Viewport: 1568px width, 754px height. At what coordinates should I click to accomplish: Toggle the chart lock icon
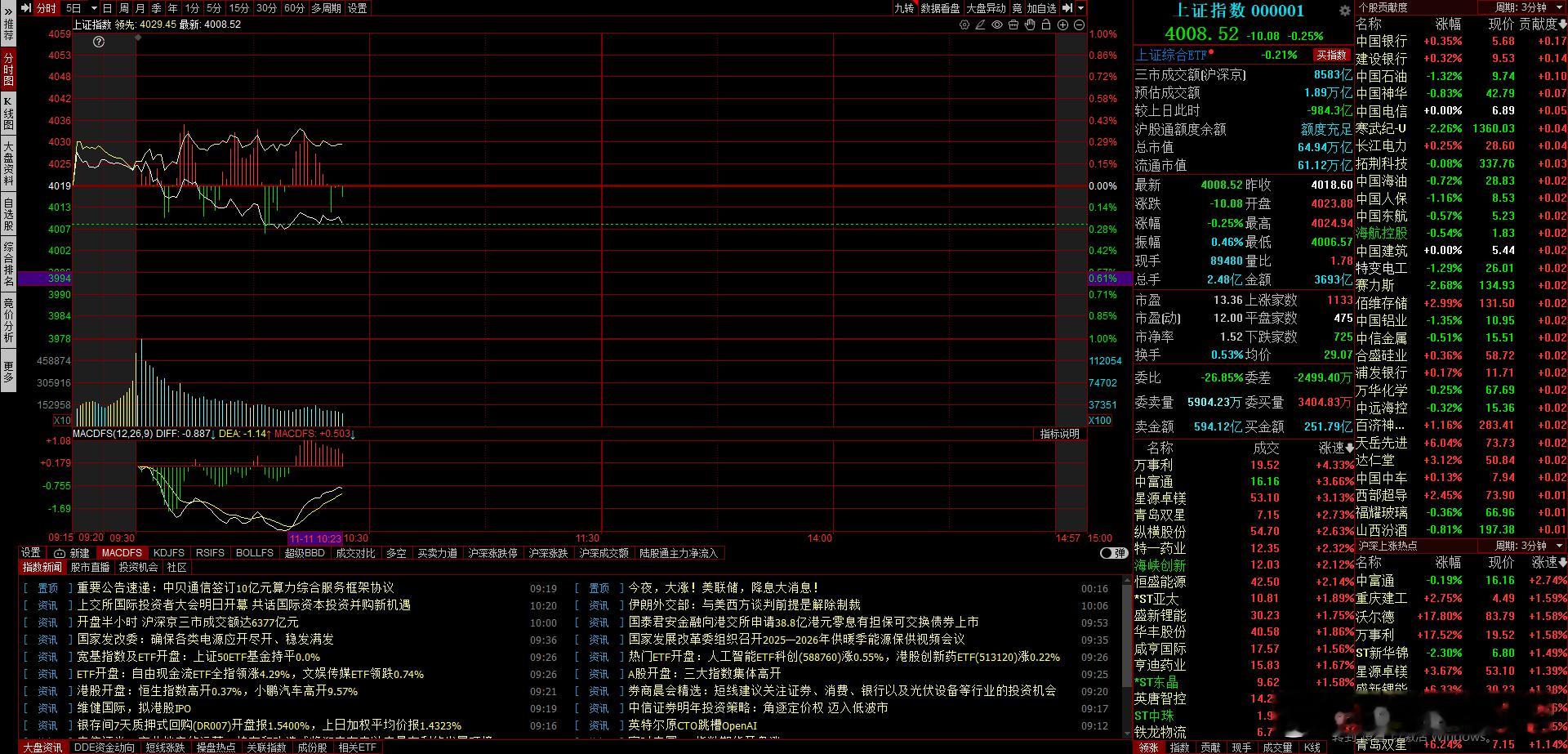coord(1046,25)
